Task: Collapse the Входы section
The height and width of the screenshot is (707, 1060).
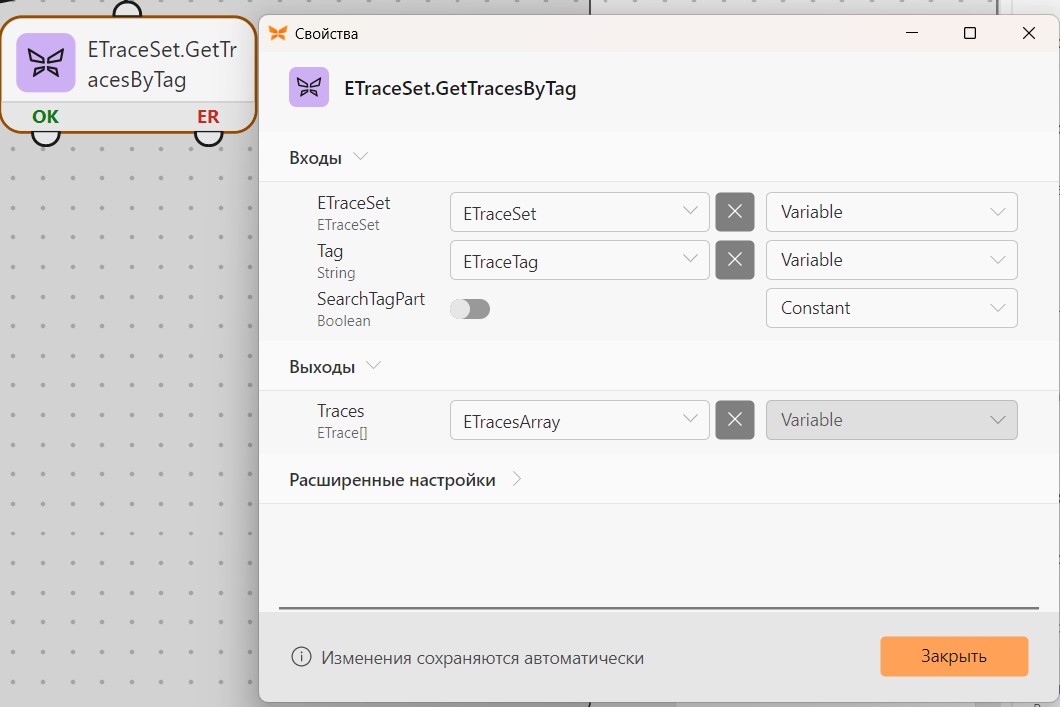Action: point(360,157)
